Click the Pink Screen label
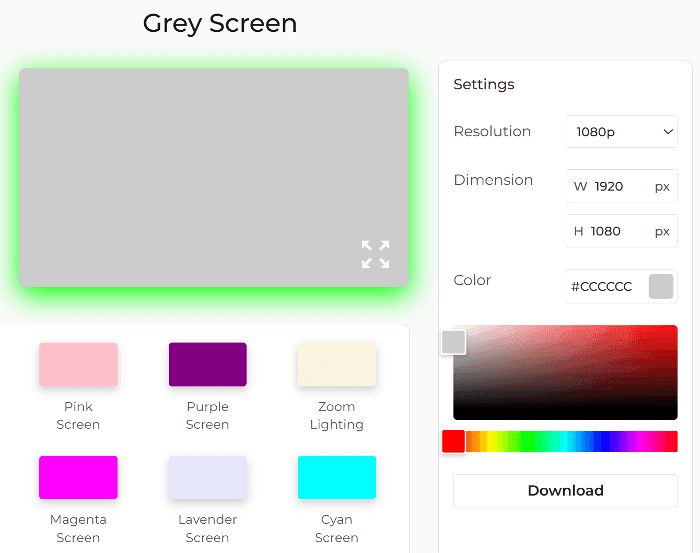The height and width of the screenshot is (553, 700). [78, 416]
